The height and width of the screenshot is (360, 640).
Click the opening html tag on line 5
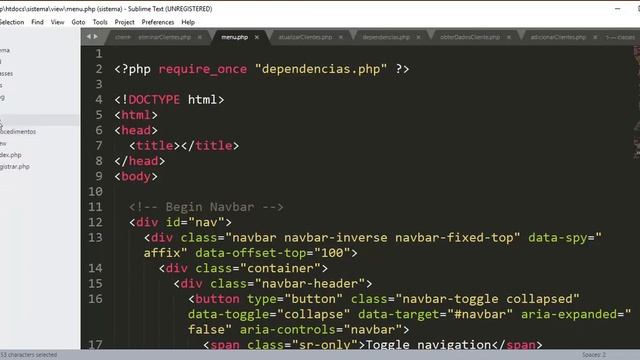point(136,115)
